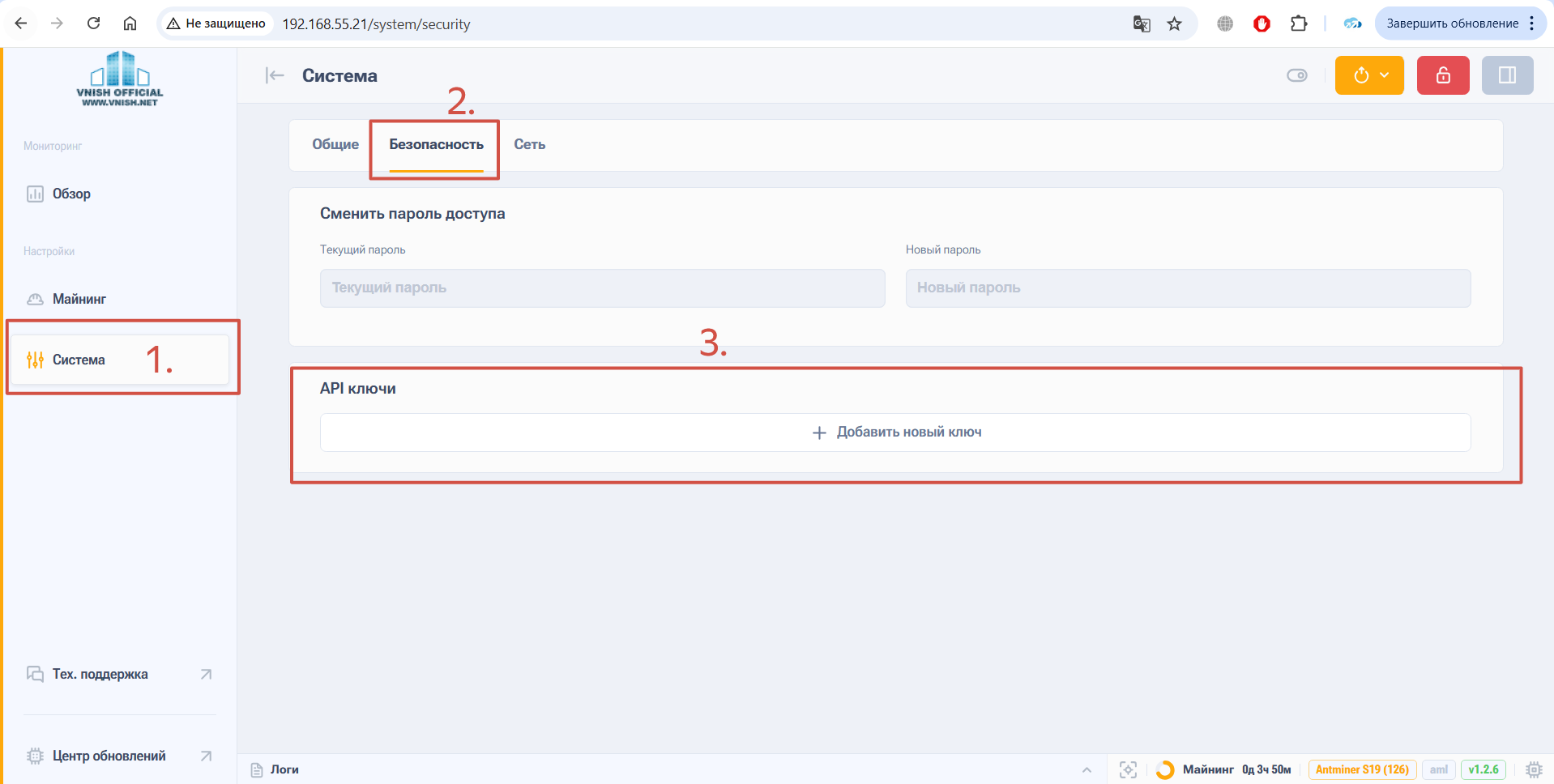This screenshot has height=784, width=1554.
Task: Click the 'Настройки' sidebar section label
Action: coord(49,251)
